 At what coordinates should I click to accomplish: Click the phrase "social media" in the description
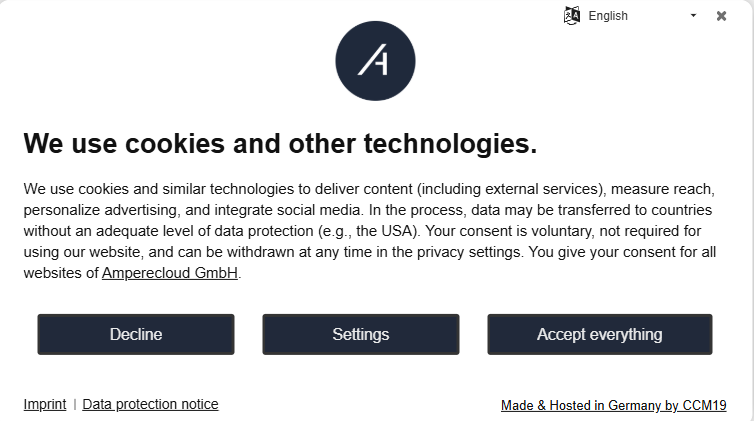click(322, 210)
